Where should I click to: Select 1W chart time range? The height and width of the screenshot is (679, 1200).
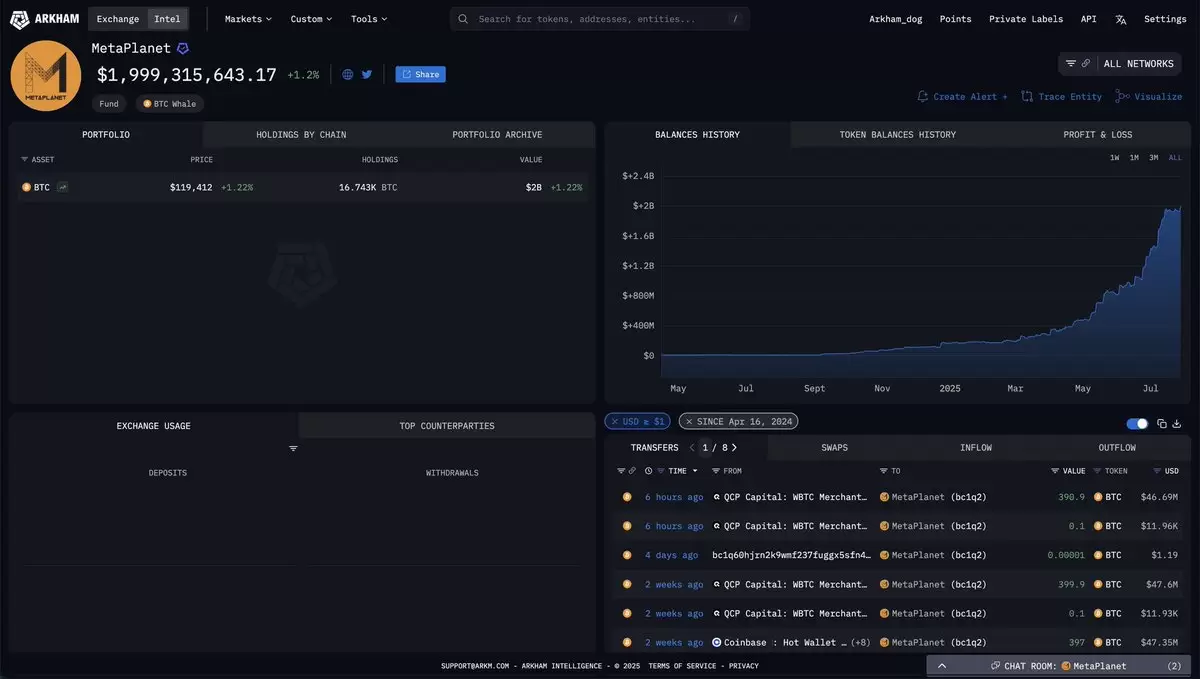(x=1115, y=158)
